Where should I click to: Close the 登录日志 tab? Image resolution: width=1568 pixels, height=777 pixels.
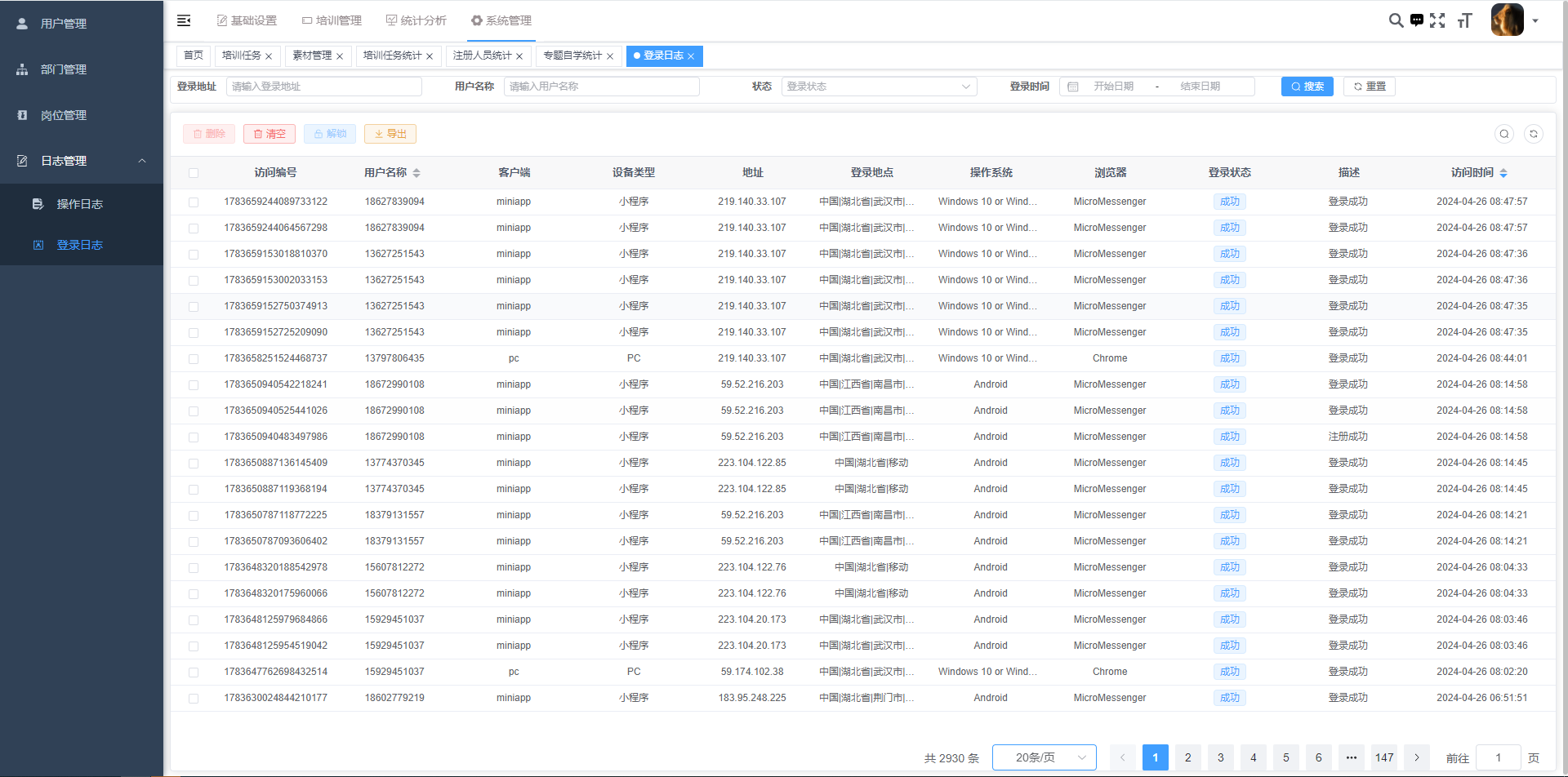click(x=691, y=56)
